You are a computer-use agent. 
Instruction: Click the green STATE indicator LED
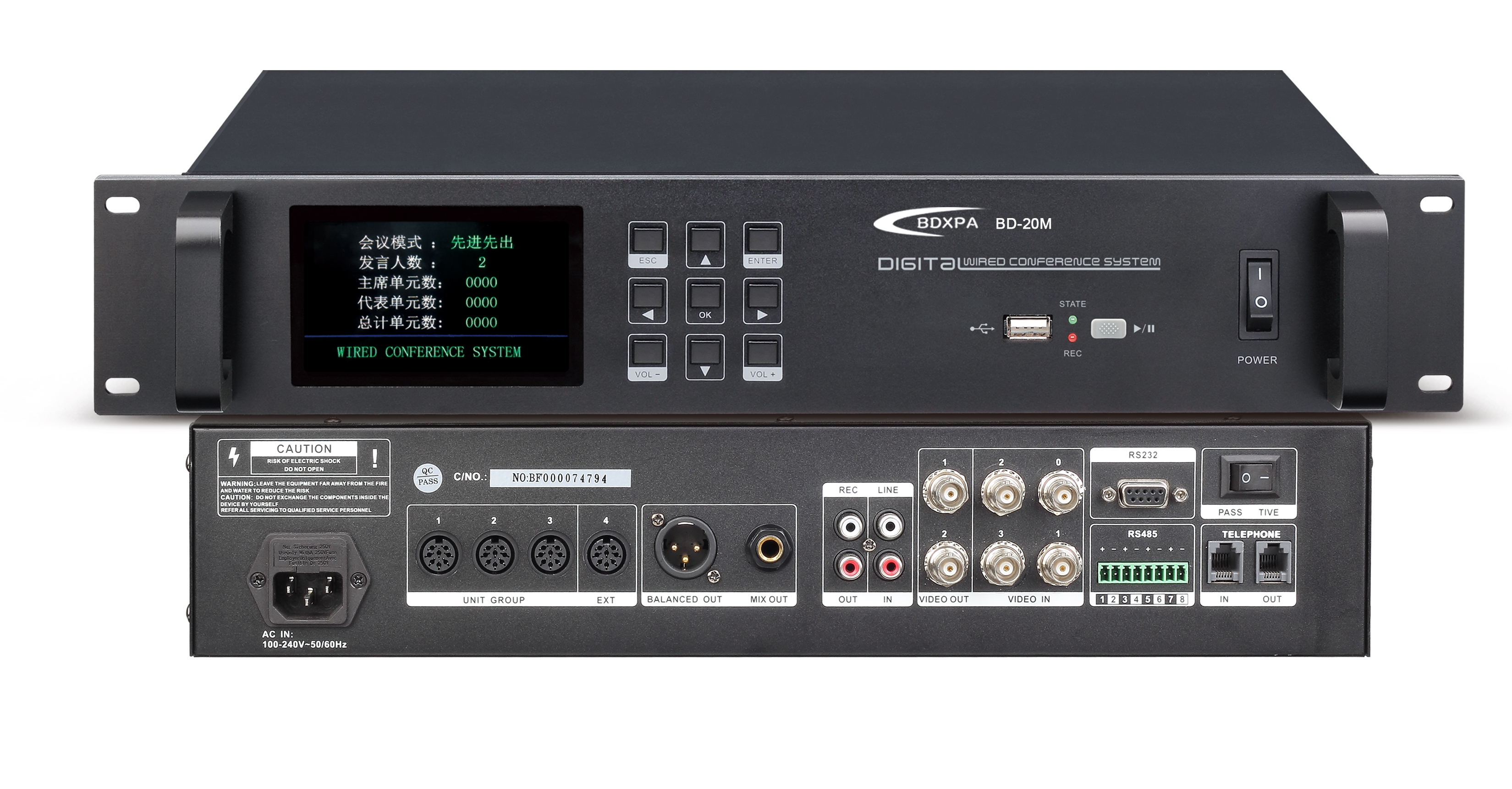[1072, 320]
